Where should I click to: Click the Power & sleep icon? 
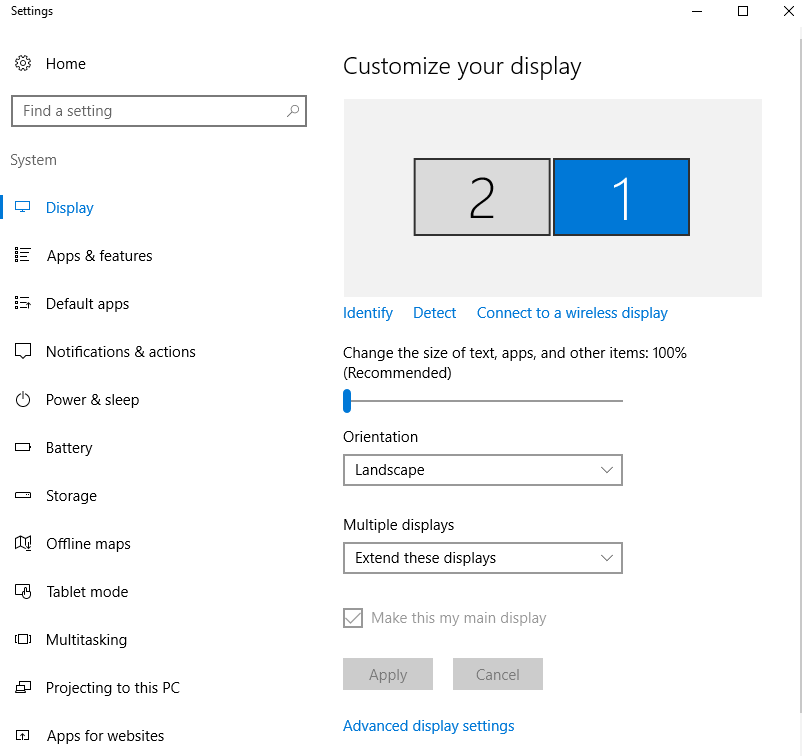pyautogui.click(x=23, y=399)
